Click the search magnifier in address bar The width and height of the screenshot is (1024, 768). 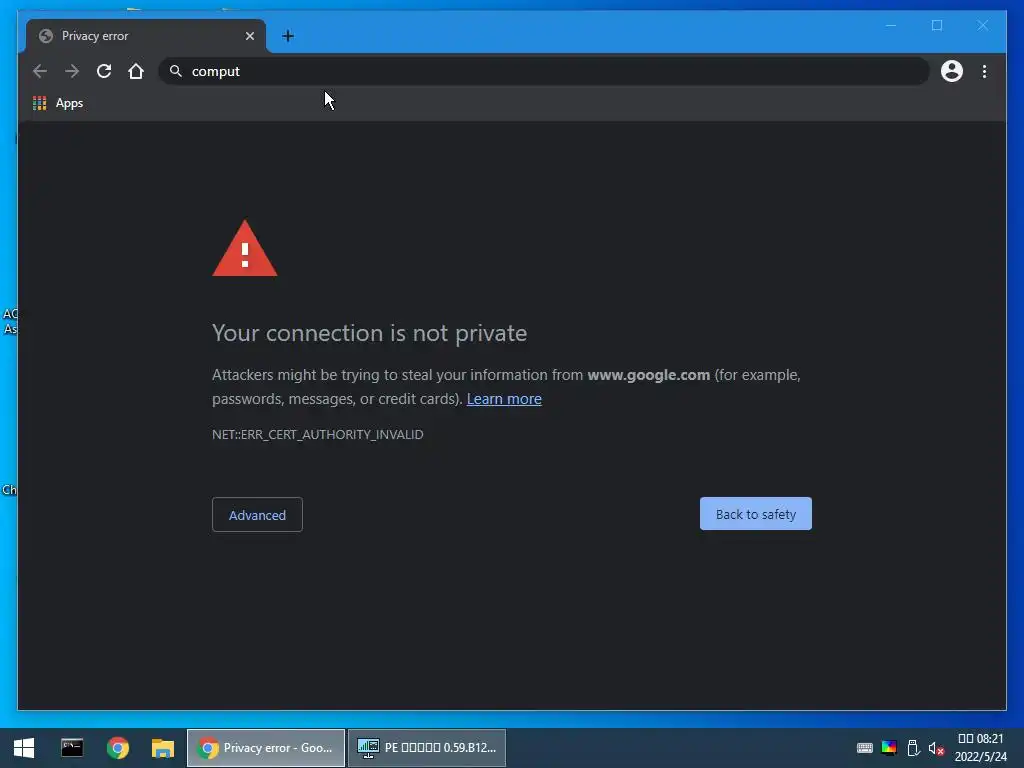click(x=176, y=71)
